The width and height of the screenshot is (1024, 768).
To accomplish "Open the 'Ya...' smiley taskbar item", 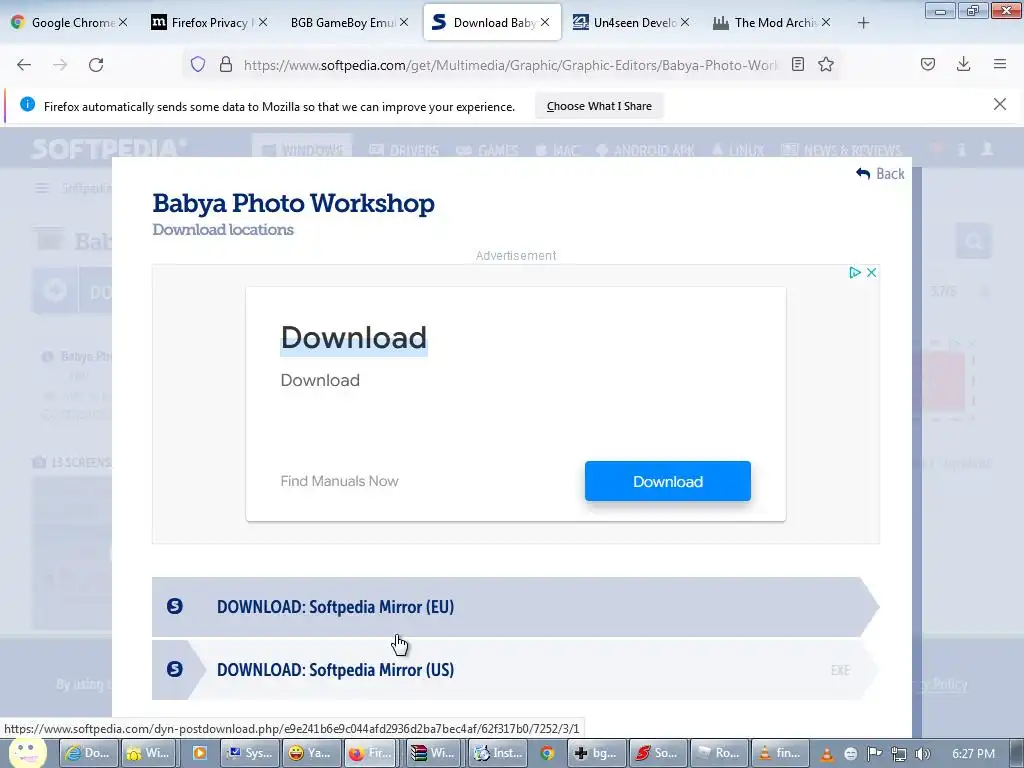I will 310,753.
